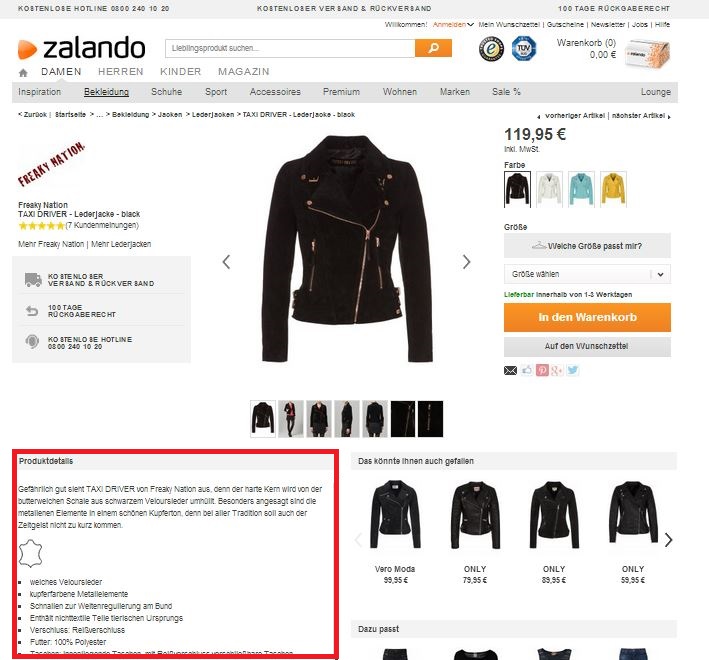This screenshot has width=709, height=660.
Task: Show next product image arrow
Action: [466, 262]
